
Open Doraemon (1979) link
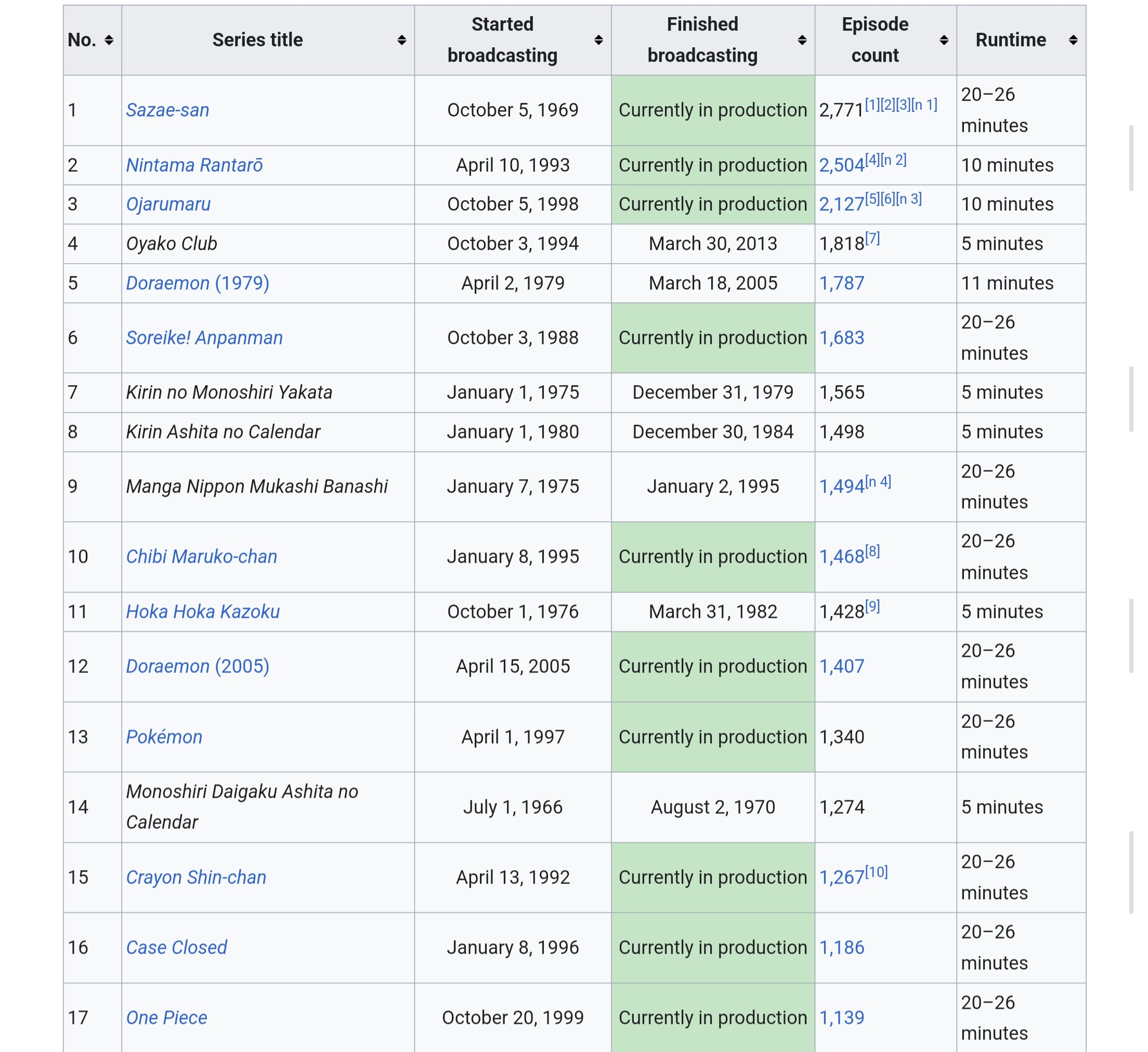tap(197, 283)
